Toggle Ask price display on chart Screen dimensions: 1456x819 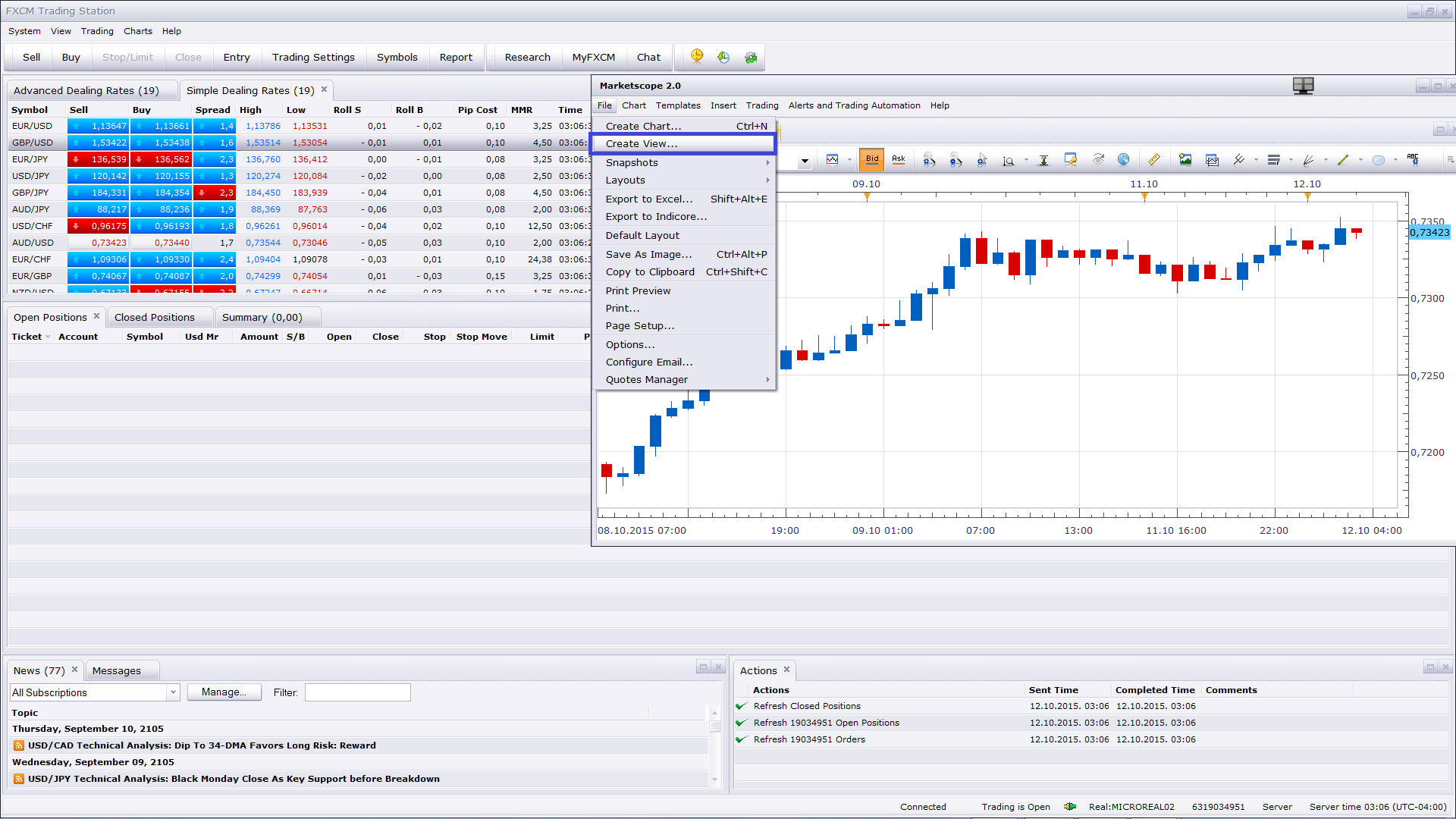click(x=899, y=159)
